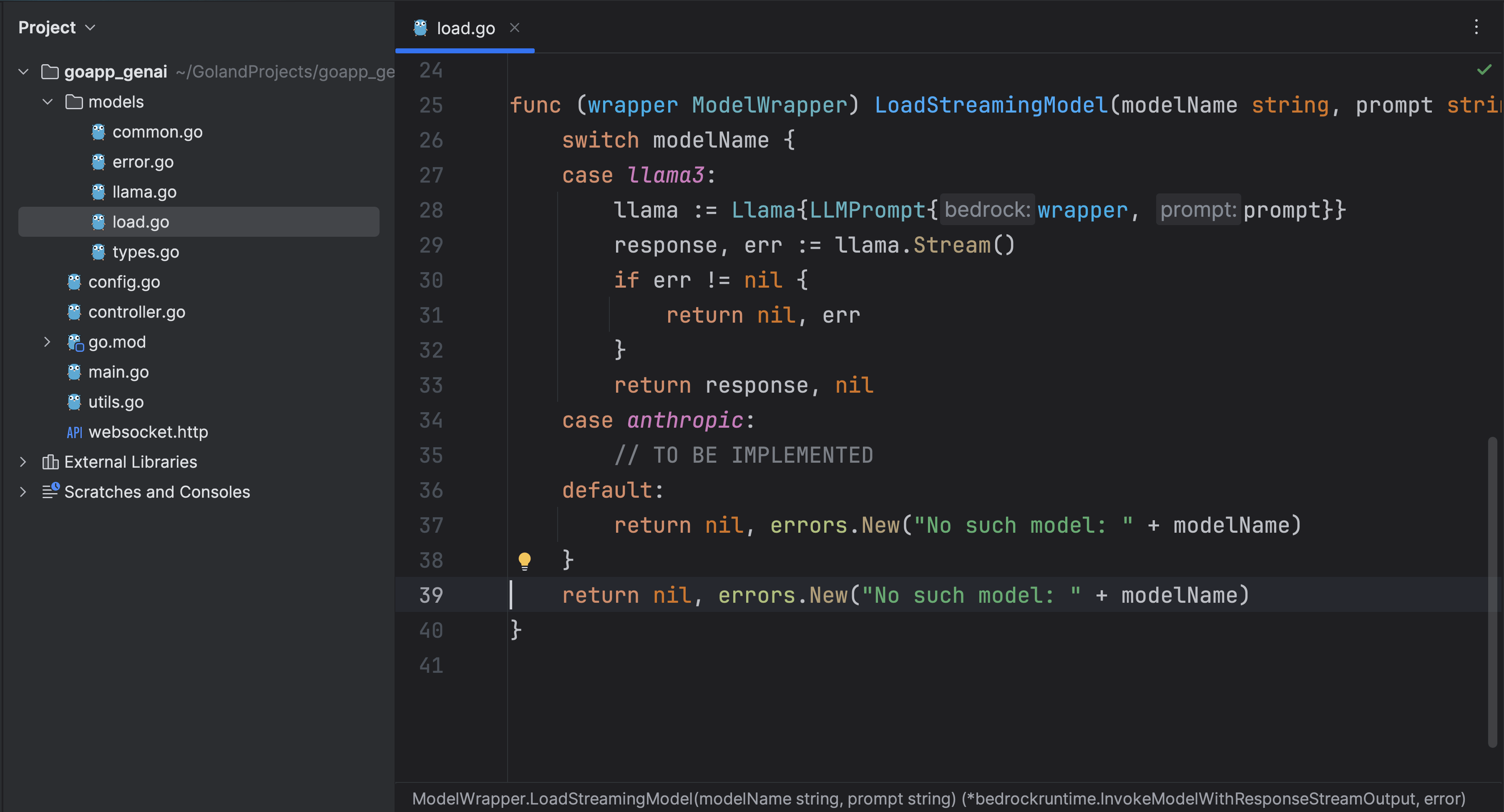
Task: Click the models folder icon
Action: (x=74, y=102)
